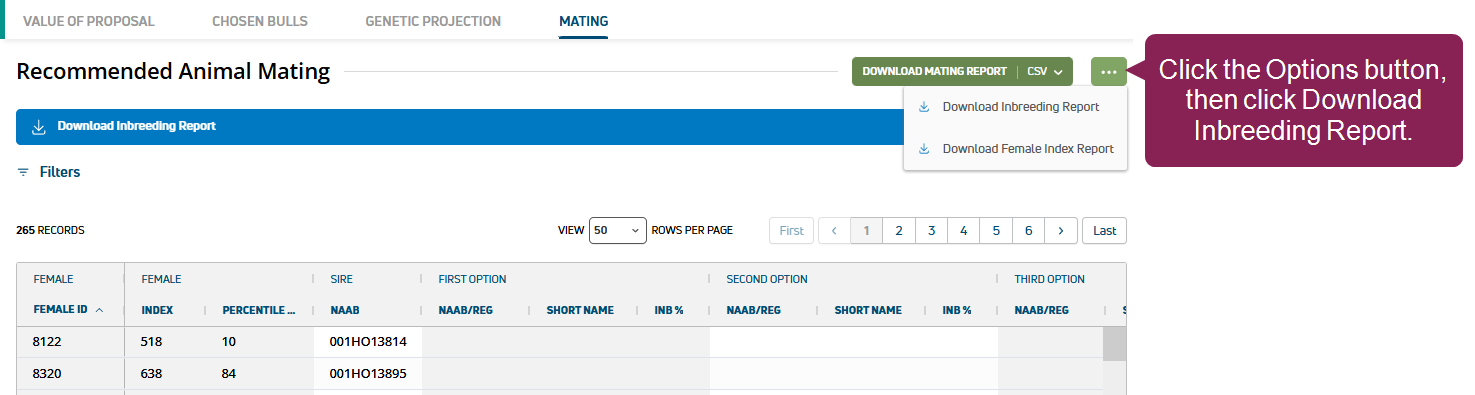Click Download Mating Report button
The width and height of the screenshot is (1475, 395).
[x=934, y=71]
